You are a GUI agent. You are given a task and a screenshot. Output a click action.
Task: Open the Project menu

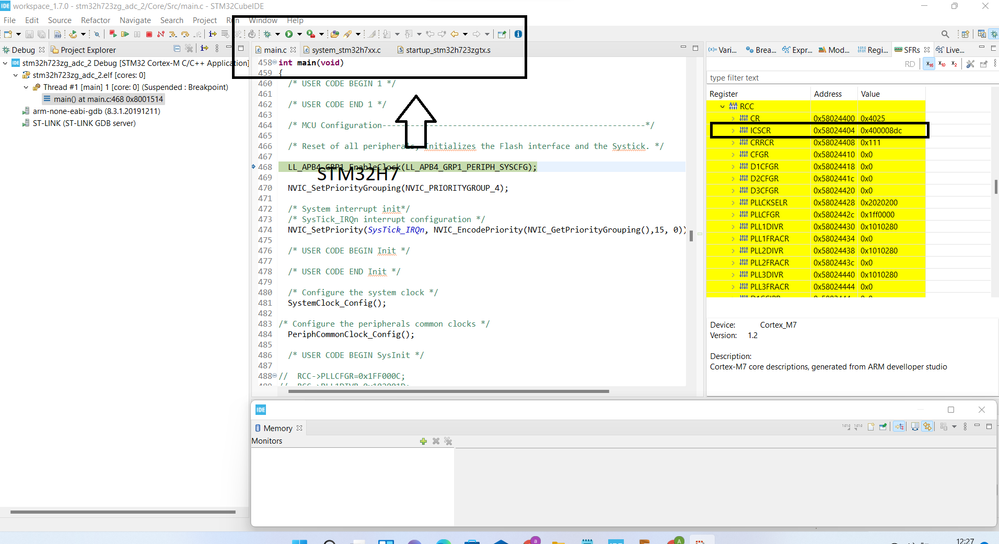(205, 20)
